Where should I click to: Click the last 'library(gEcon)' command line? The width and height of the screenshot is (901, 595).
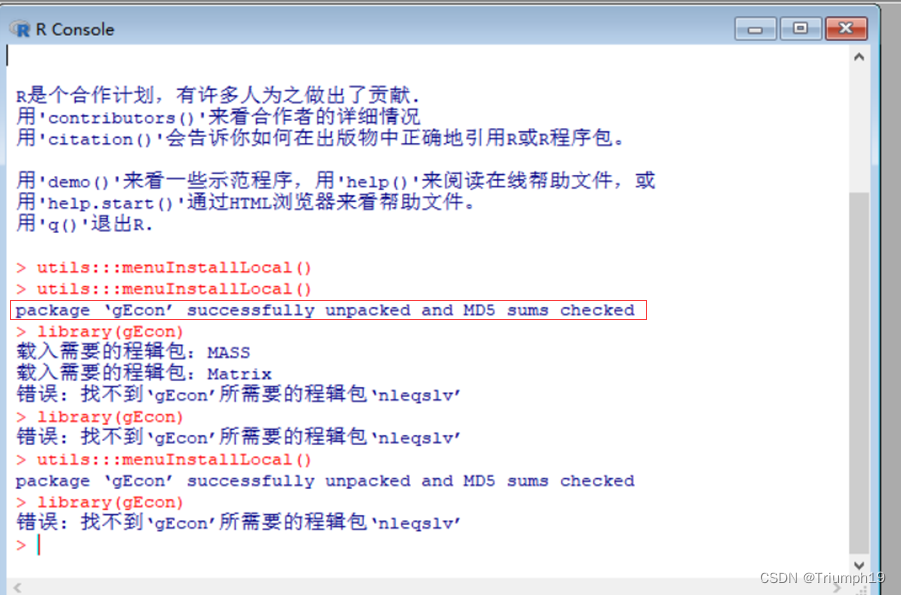(x=100, y=502)
